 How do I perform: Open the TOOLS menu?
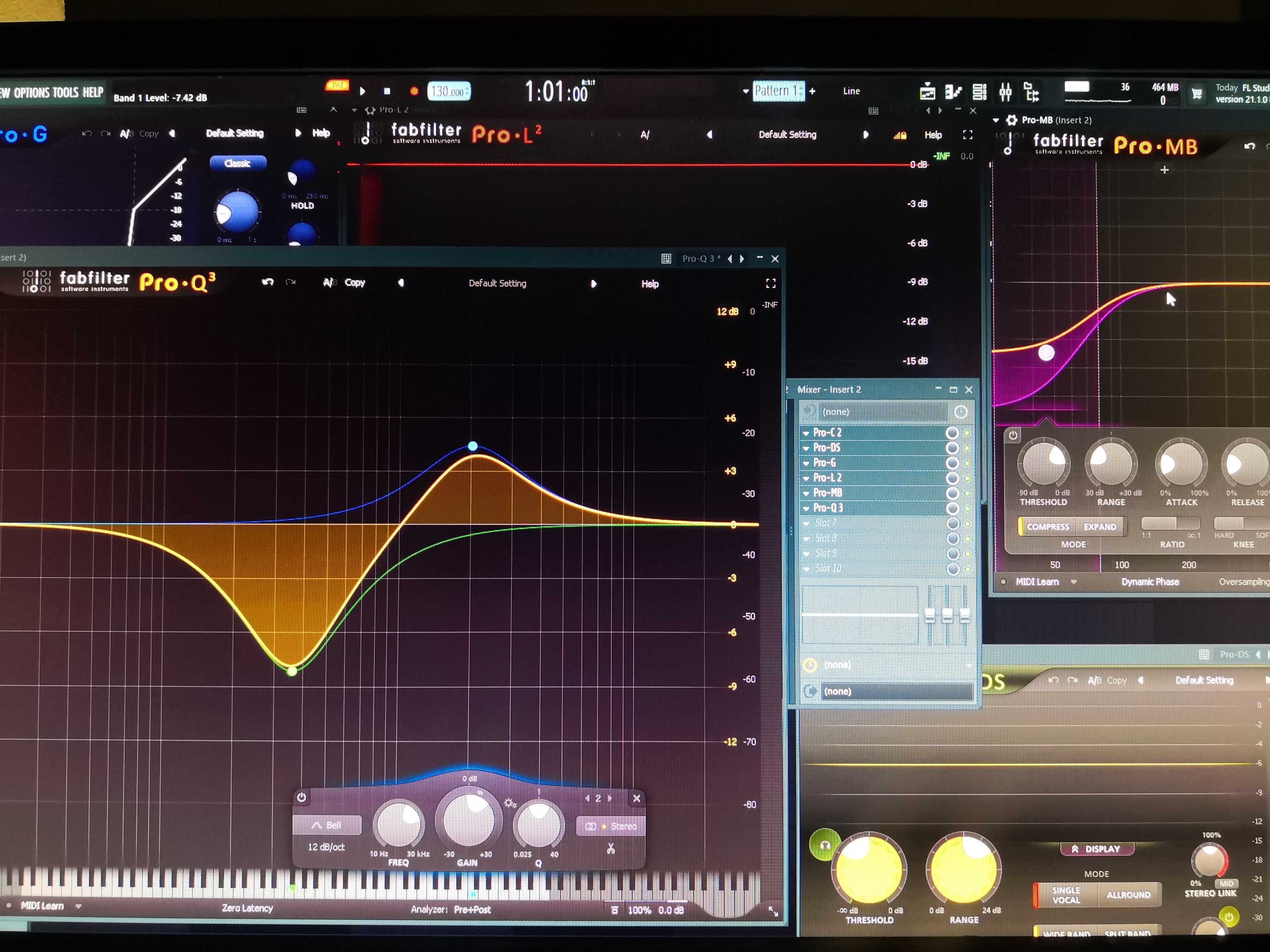(65, 92)
